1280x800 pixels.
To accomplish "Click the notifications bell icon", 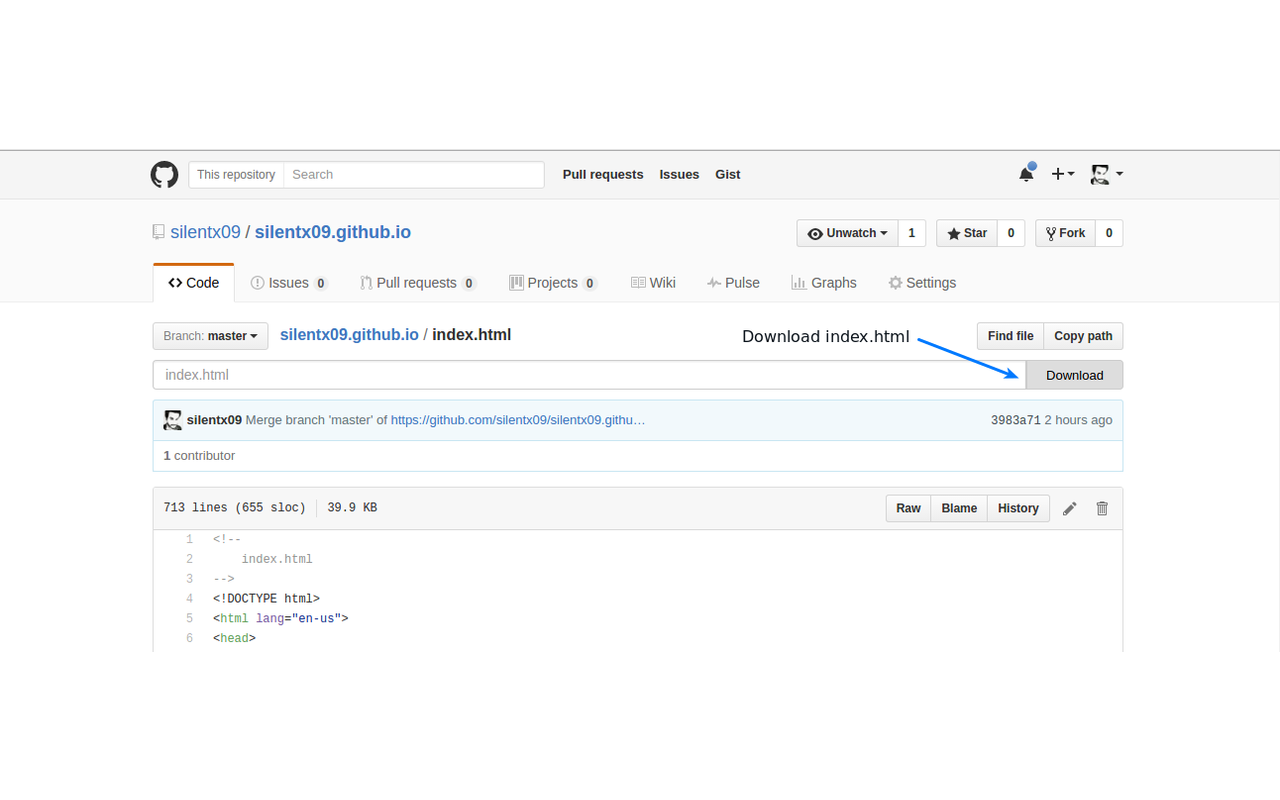I will pyautogui.click(x=1025, y=174).
